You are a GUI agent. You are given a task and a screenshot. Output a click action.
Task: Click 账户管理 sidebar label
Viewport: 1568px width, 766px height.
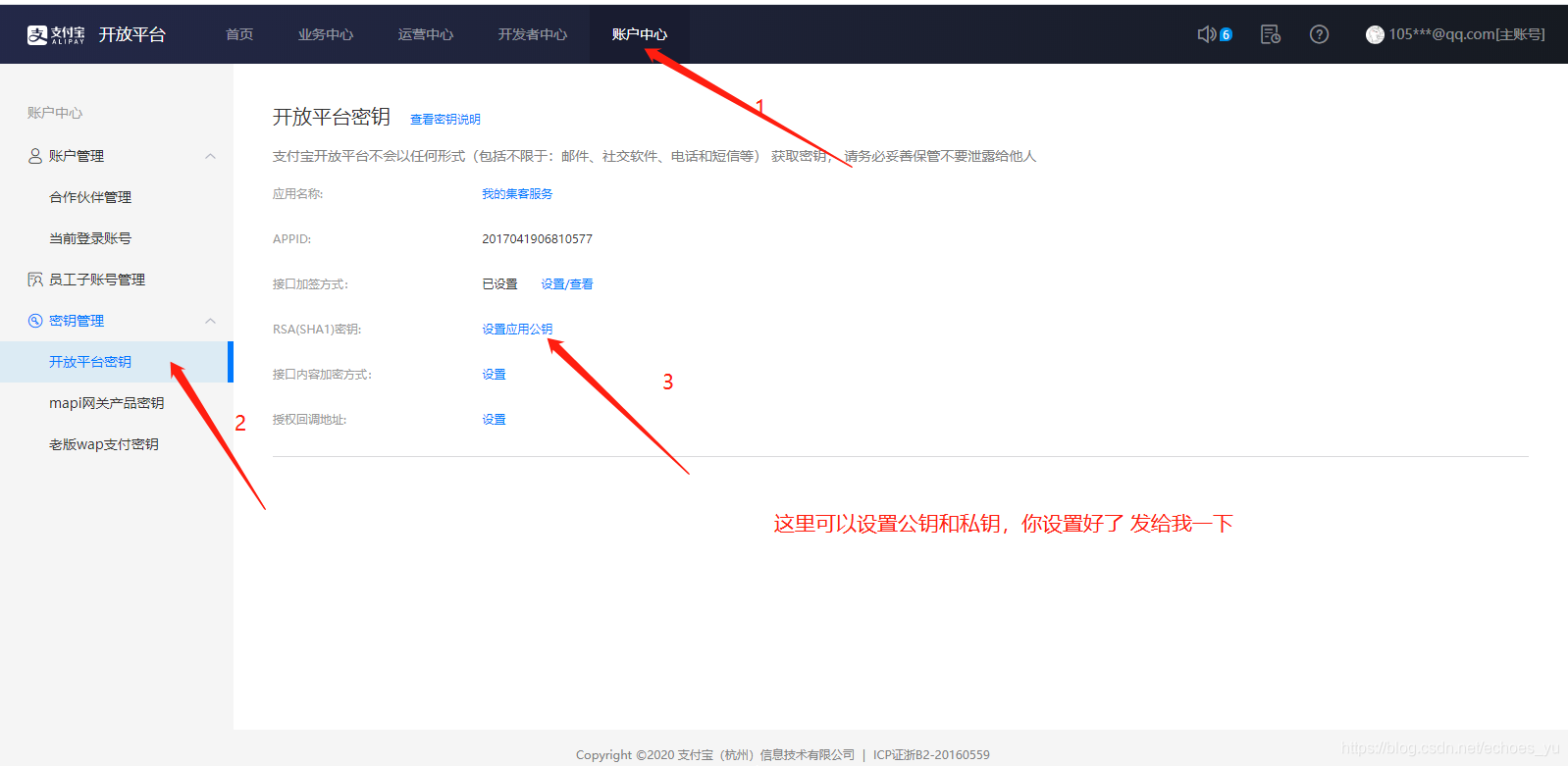tap(77, 156)
